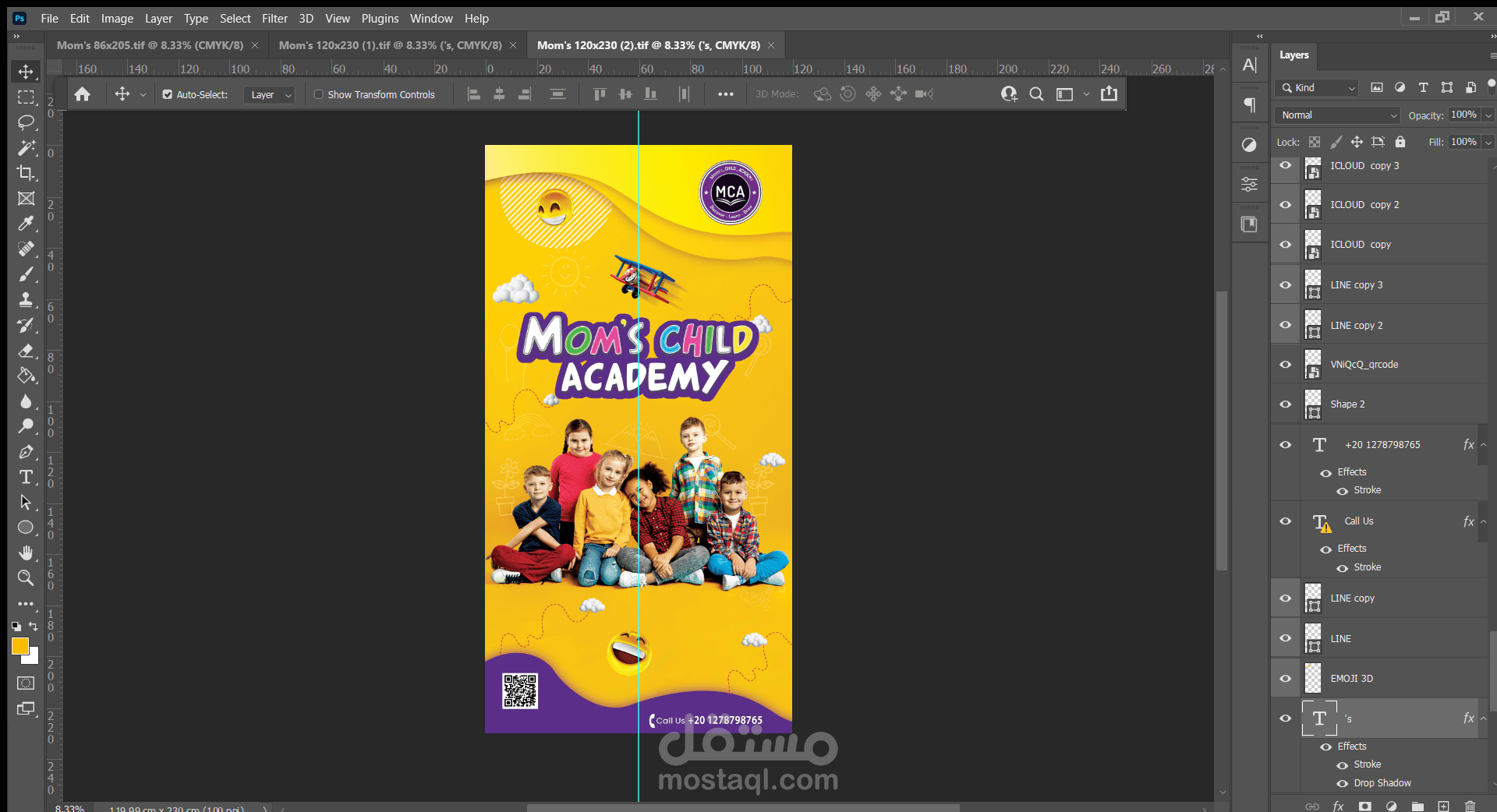Align top edges in options bar

tap(600, 94)
